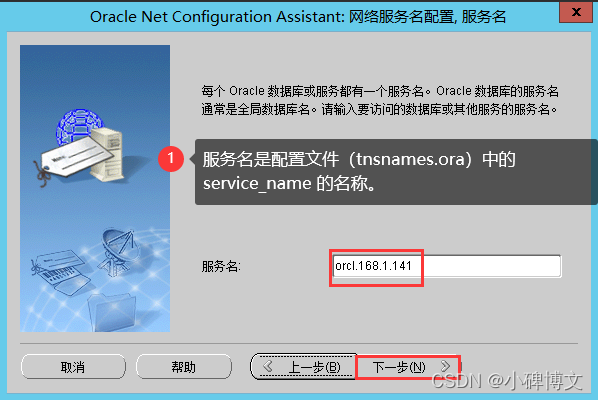Close the Oracle Net Configuration Assistant window
This screenshot has height=400, width=598.
[576, 12]
